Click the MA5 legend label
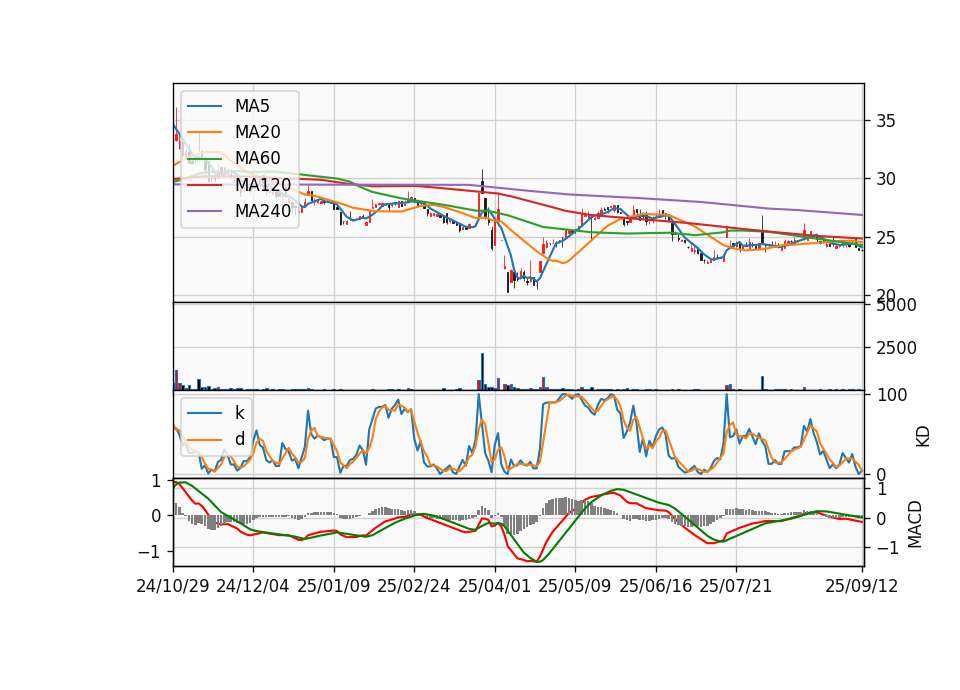The height and width of the screenshot is (690, 960). 252,106
